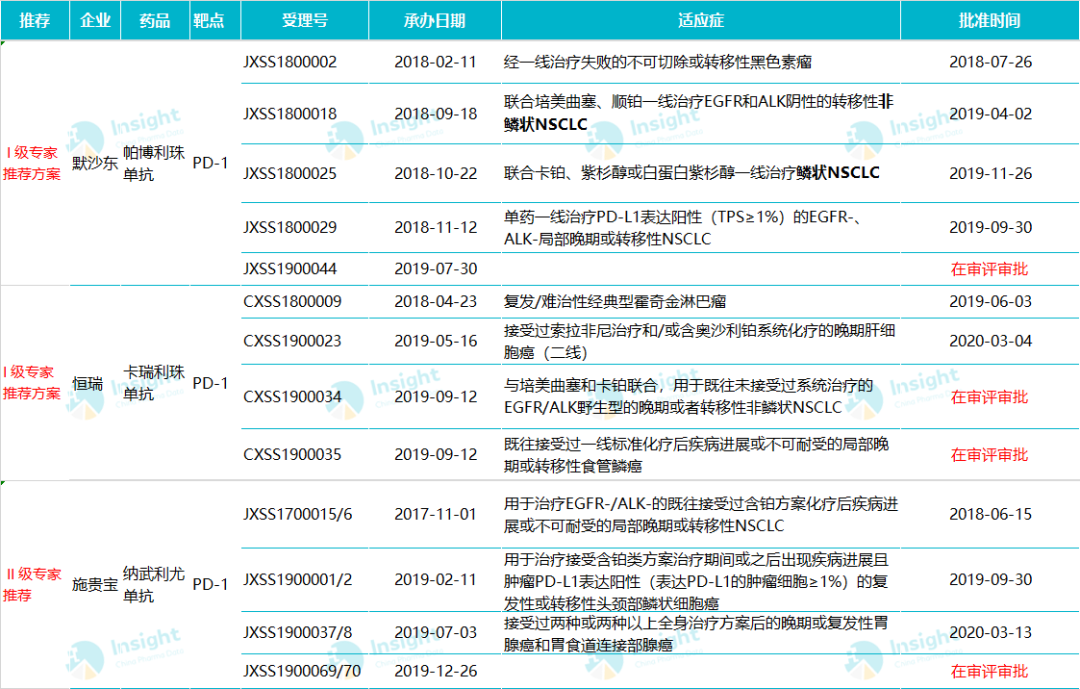Viewport: 1080px width, 689px height.
Task: Select approval date 2019-04-02
Action: tap(990, 114)
